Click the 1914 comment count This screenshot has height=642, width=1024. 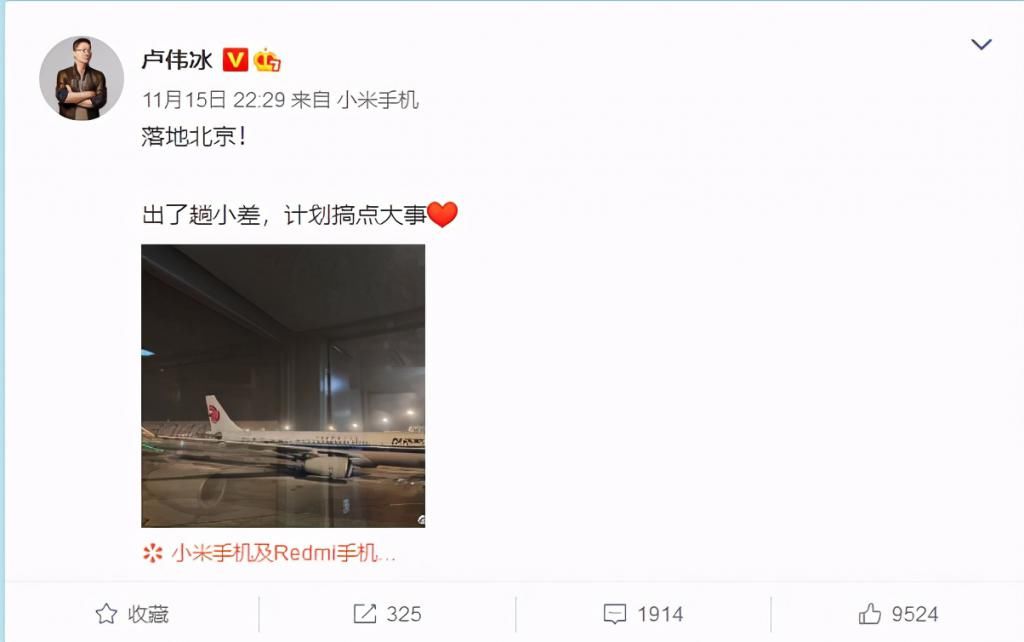(660, 614)
